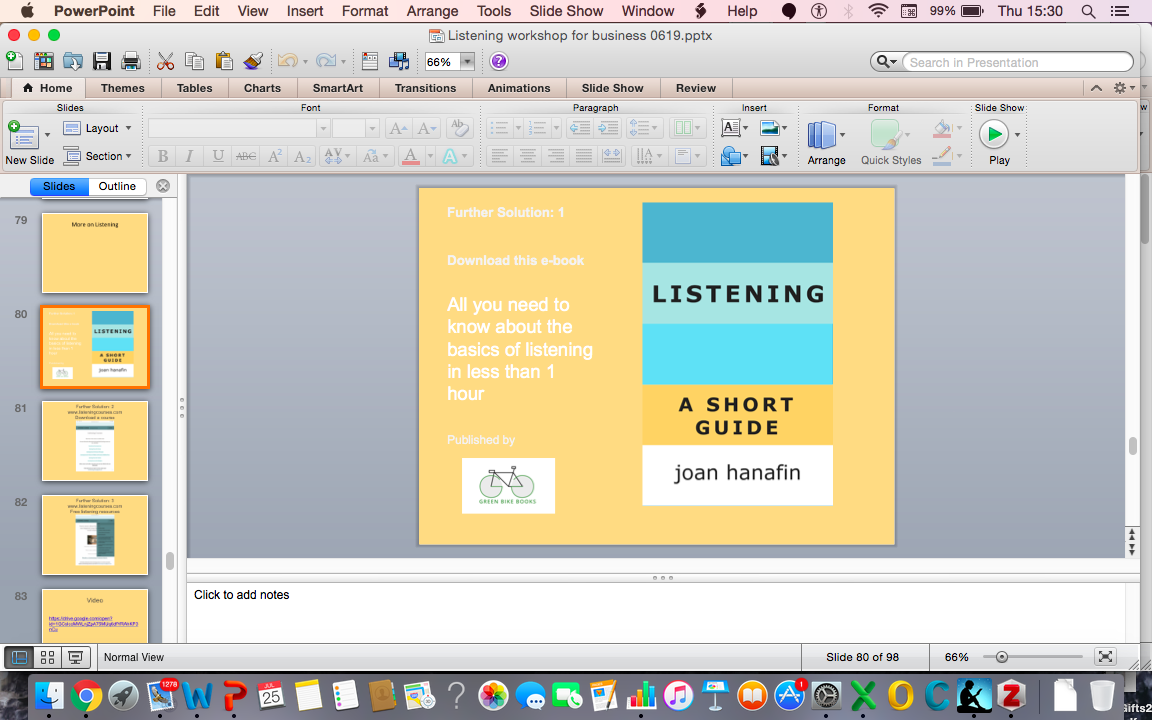
Task: Adjust the zoom slider in the status bar
Action: pos(1002,657)
